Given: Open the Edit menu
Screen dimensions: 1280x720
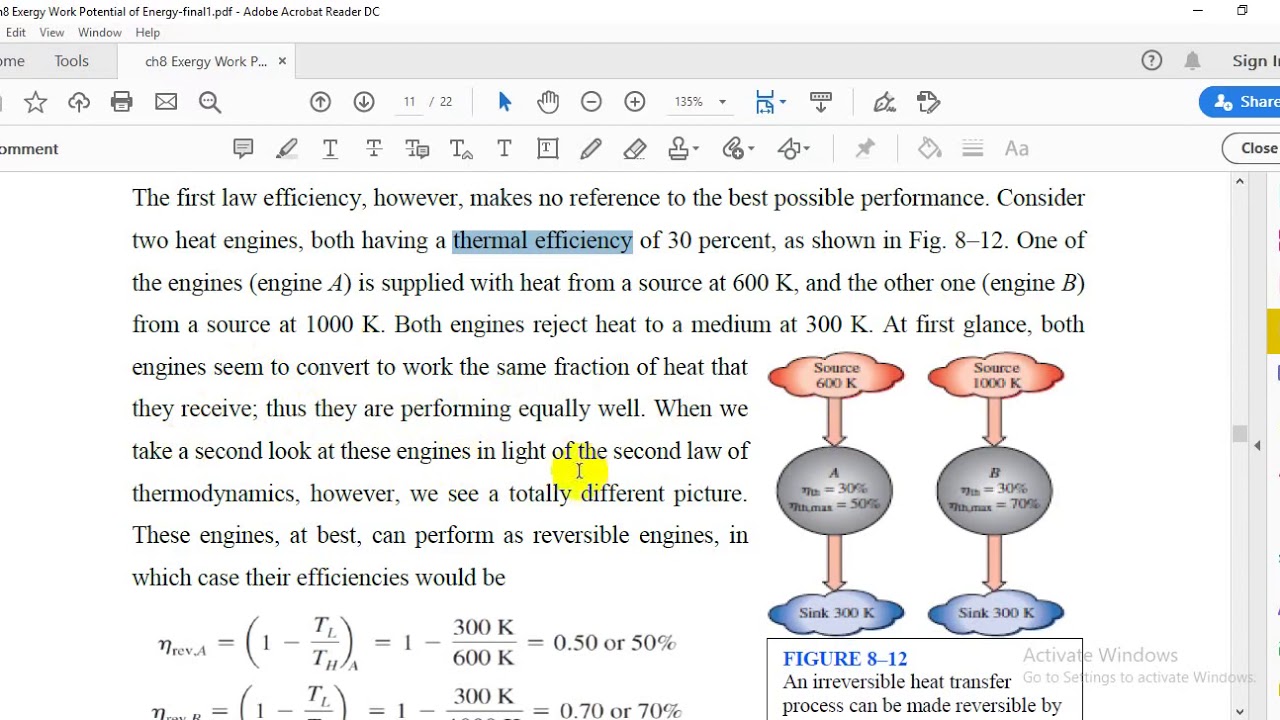Looking at the screenshot, I should [15, 33].
